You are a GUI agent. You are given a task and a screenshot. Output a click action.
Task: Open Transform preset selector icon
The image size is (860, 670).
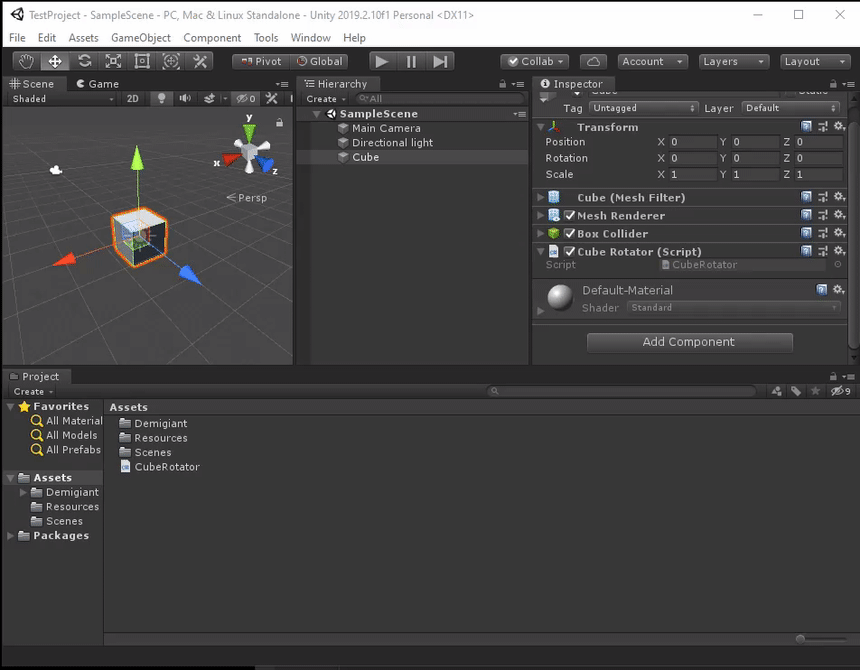coord(823,127)
